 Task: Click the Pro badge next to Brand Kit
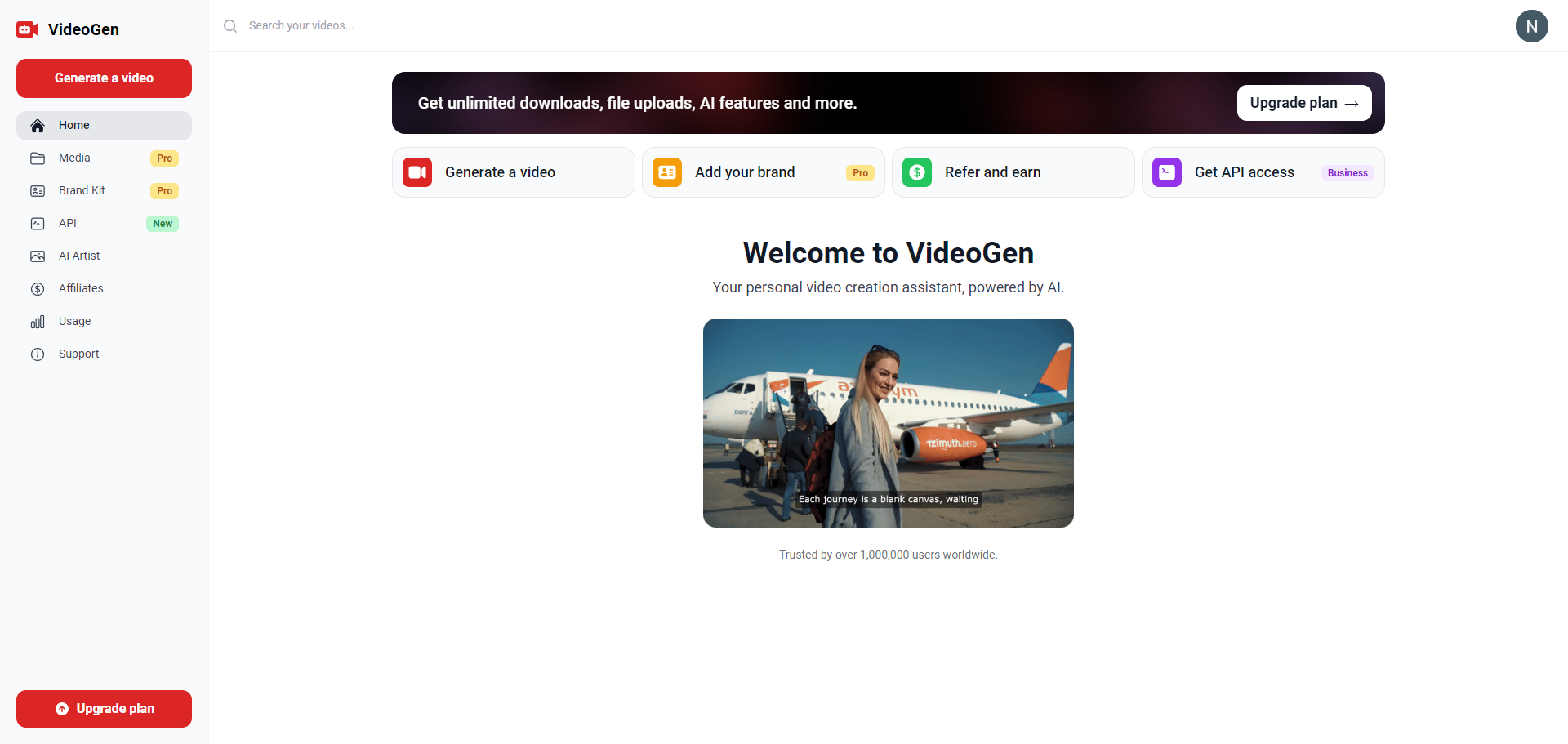click(x=164, y=191)
